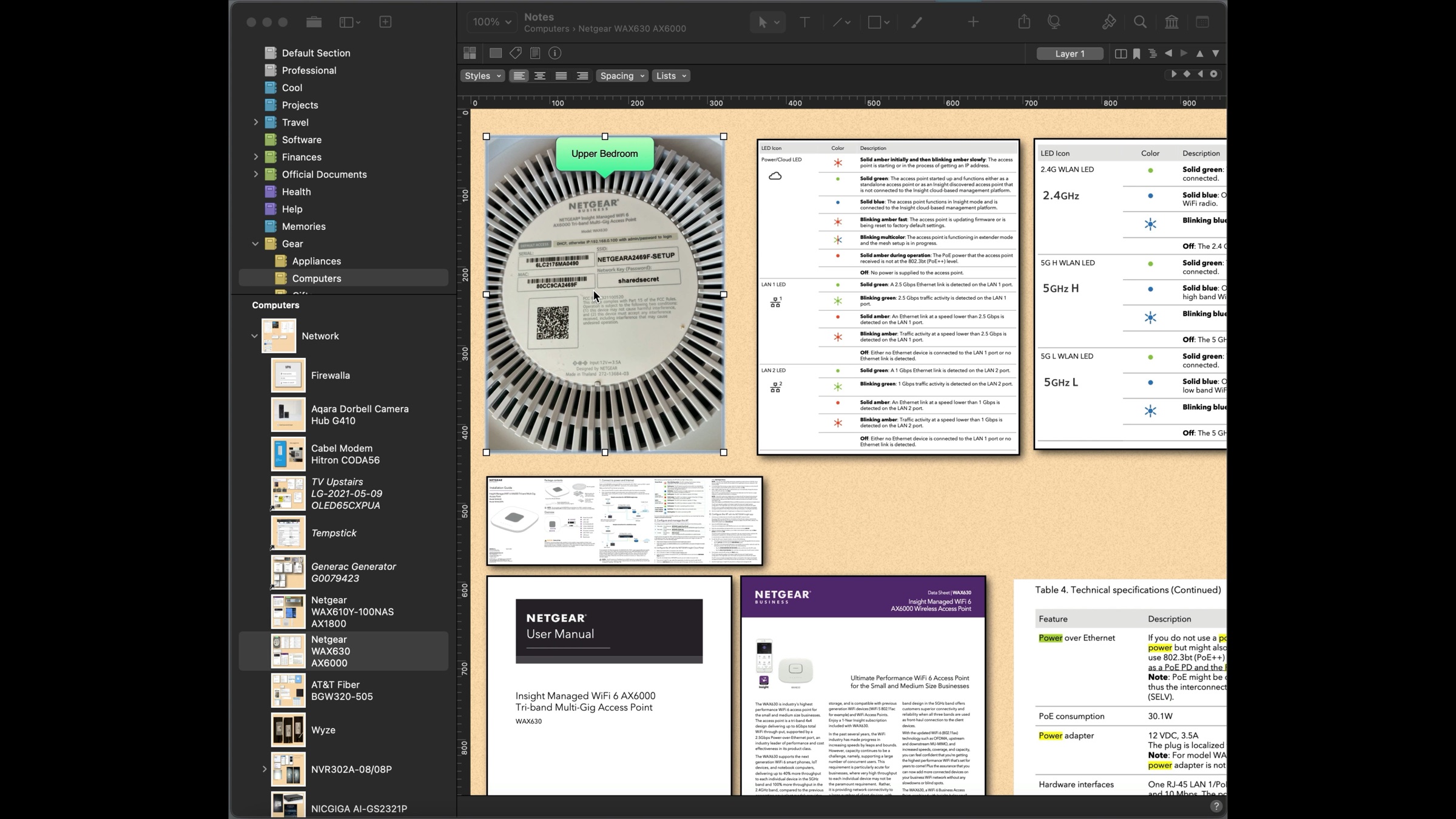Click the Insert plus icon

(973, 22)
